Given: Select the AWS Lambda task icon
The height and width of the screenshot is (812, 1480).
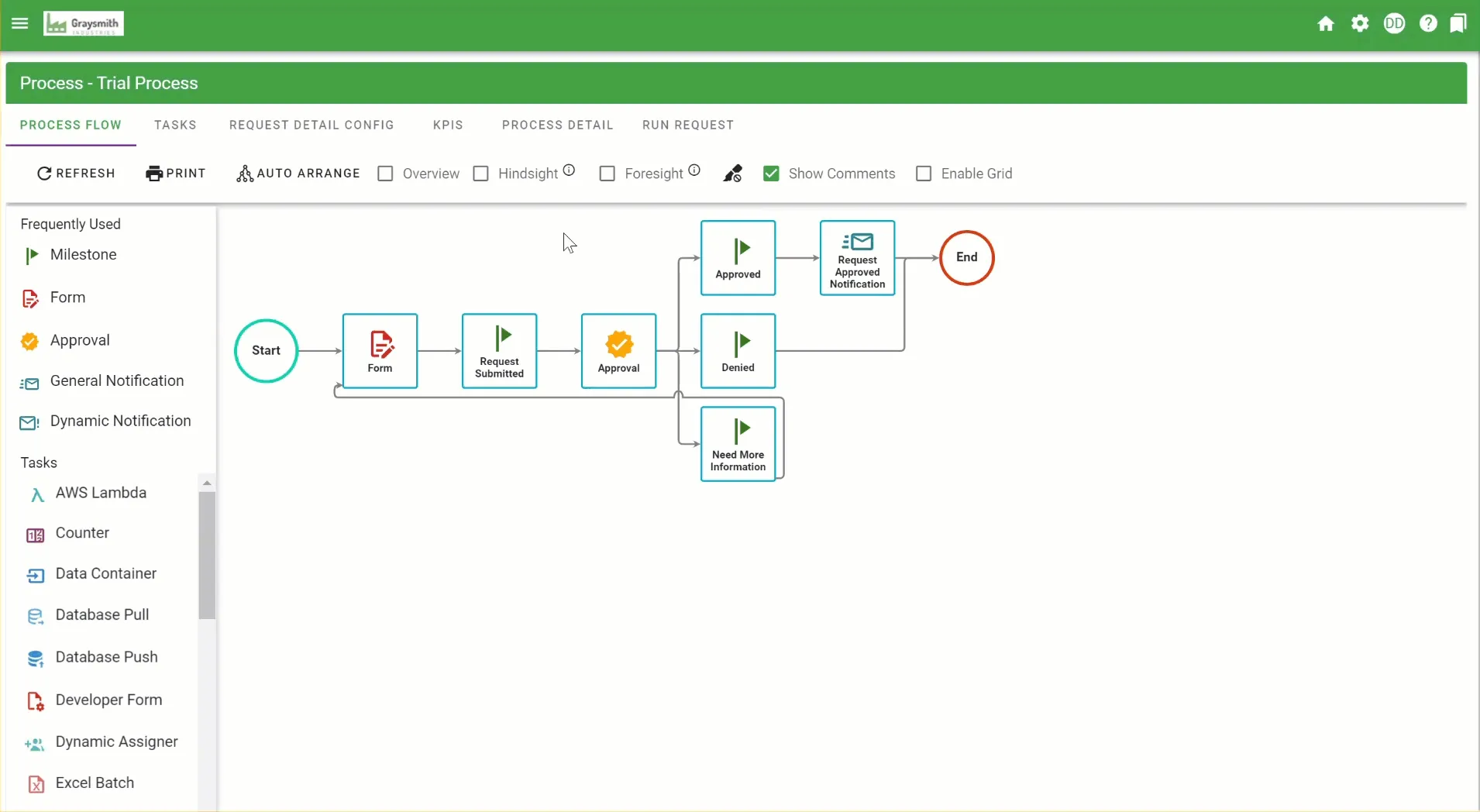Looking at the screenshot, I should 36,494.
